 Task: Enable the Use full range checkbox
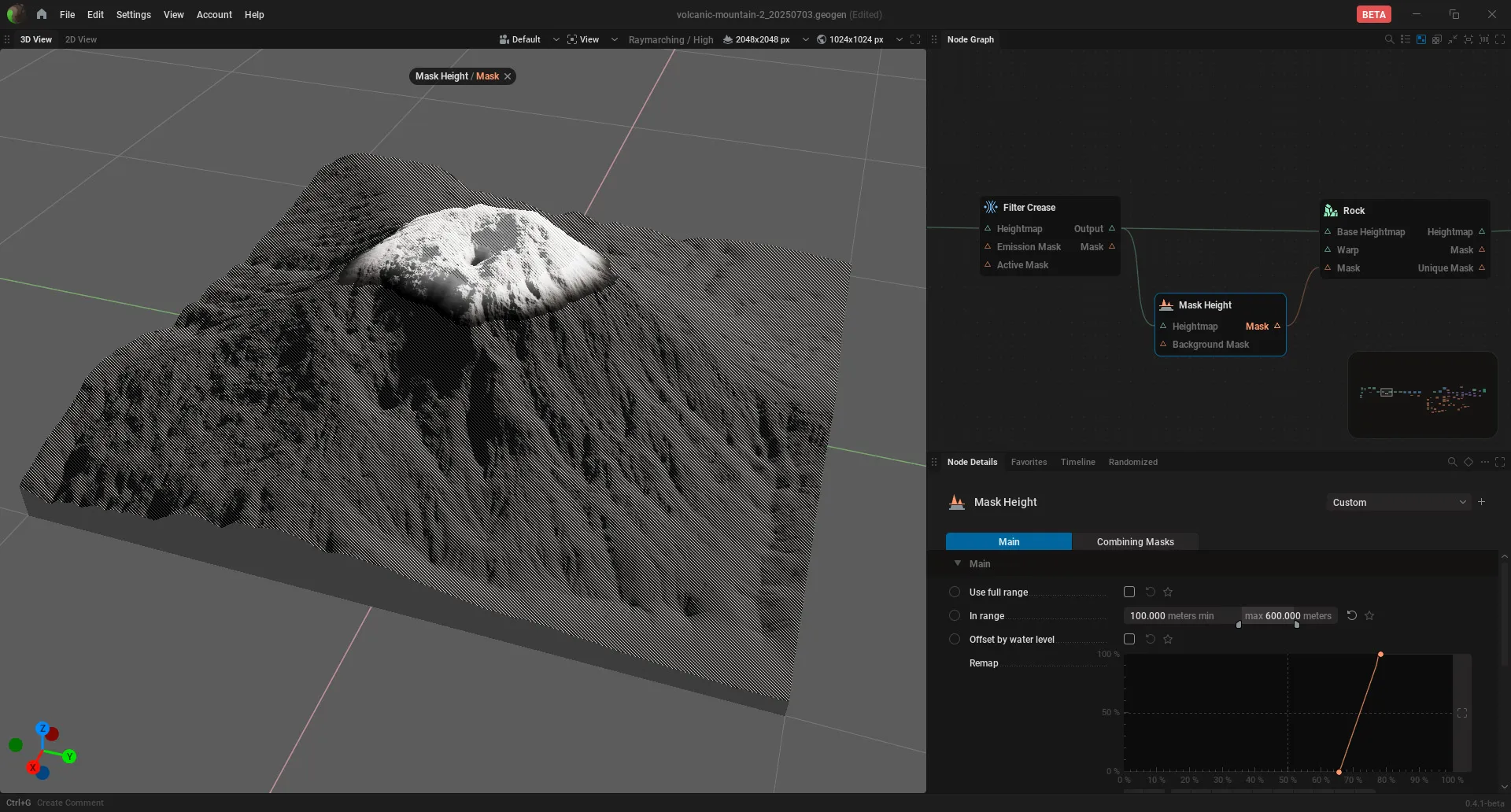[1129, 592]
